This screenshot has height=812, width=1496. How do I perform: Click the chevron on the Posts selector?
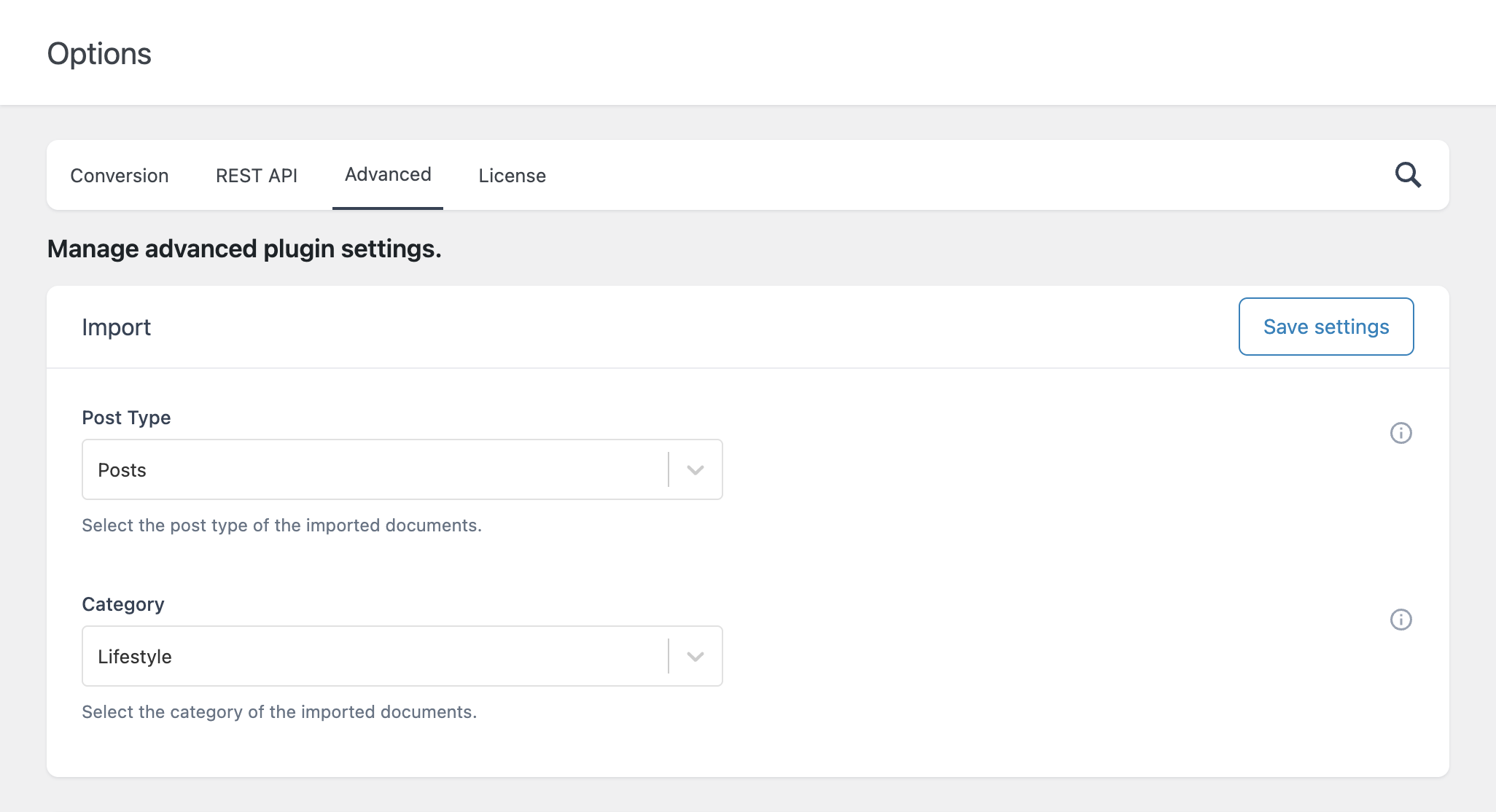click(x=694, y=469)
